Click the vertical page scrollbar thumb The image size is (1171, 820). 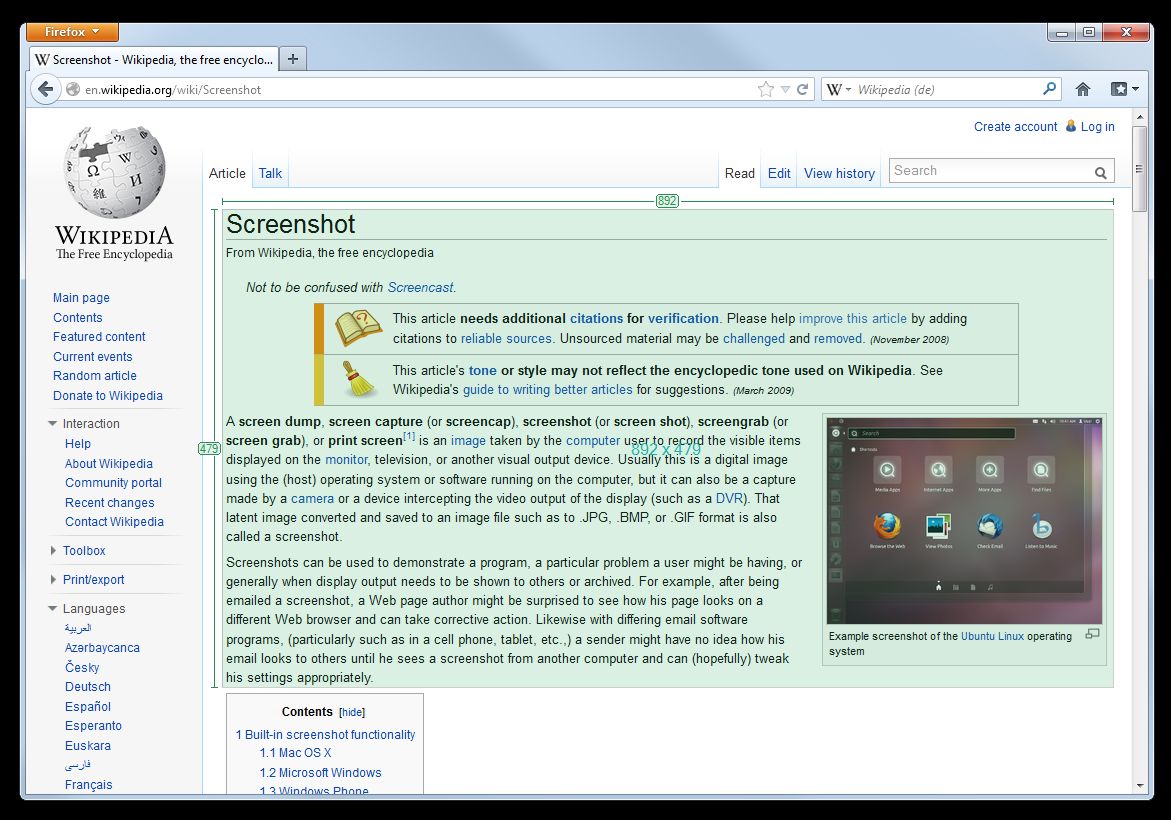pos(1139,168)
